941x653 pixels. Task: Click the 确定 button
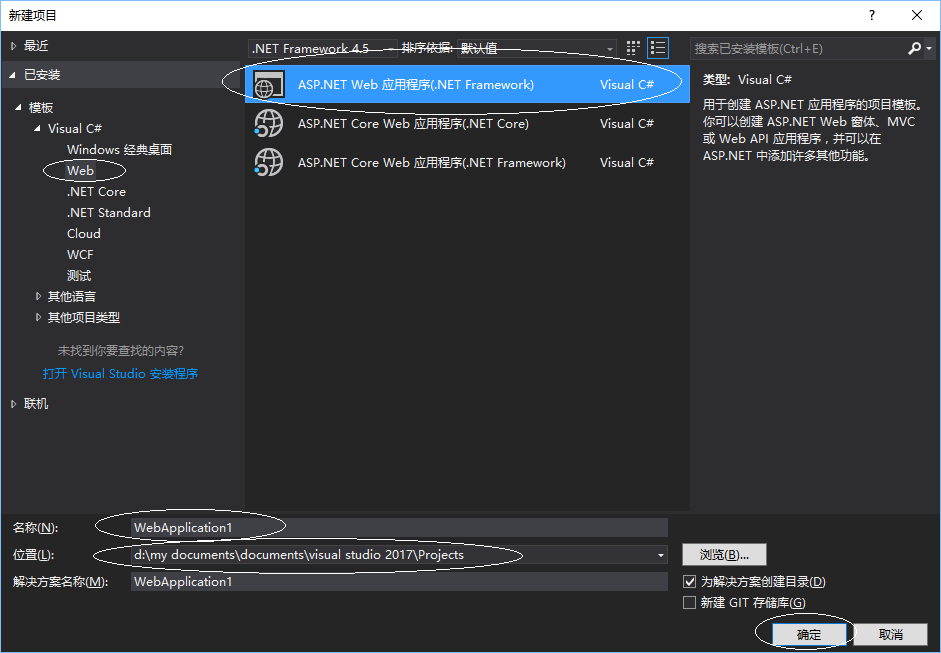pyautogui.click(x=808, y=634)
